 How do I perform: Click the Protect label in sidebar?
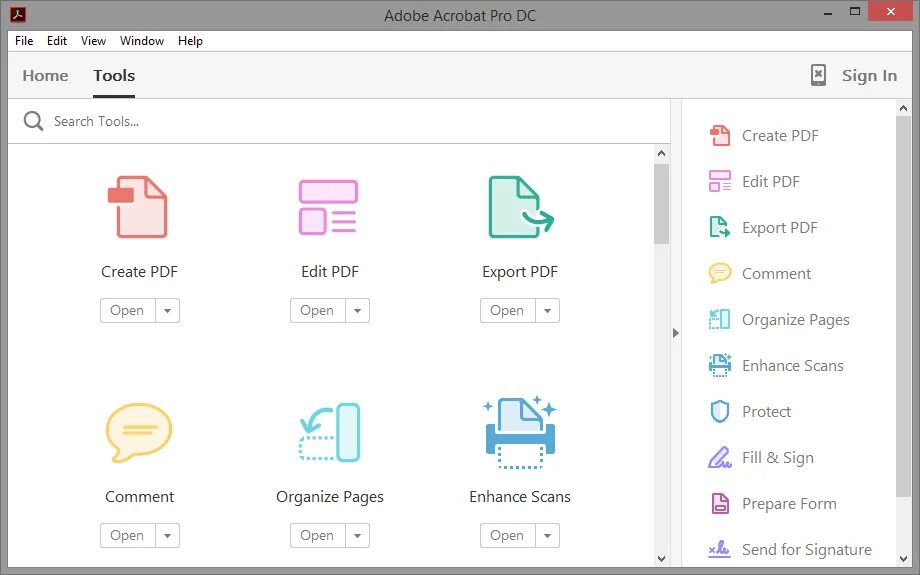(x=766, y=411)
